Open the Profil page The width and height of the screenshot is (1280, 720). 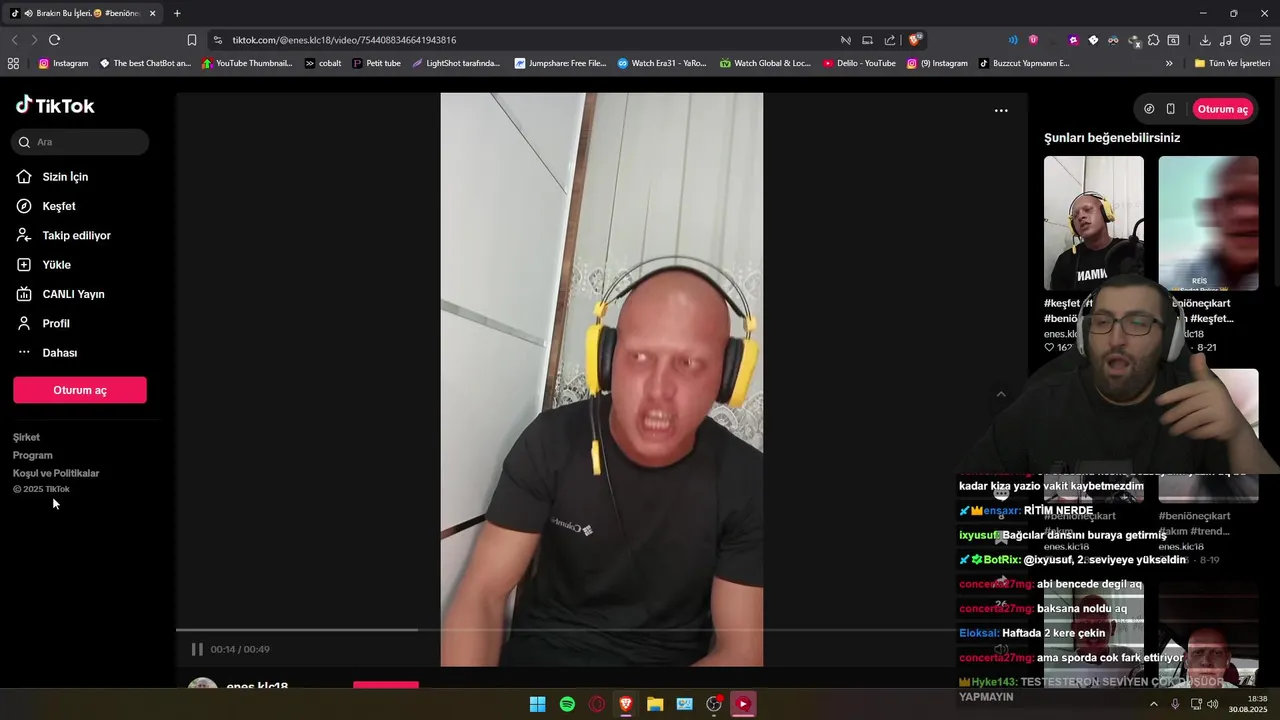coord(56,324)
